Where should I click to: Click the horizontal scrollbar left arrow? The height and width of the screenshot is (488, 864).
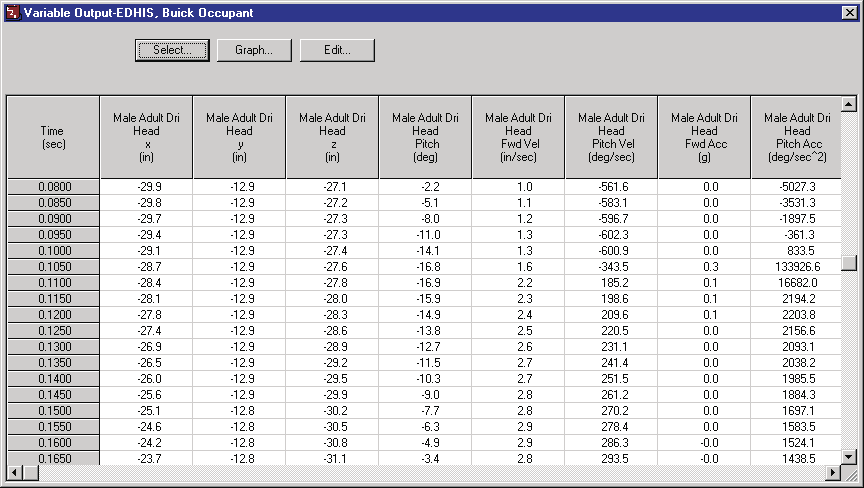coord(15,472)
